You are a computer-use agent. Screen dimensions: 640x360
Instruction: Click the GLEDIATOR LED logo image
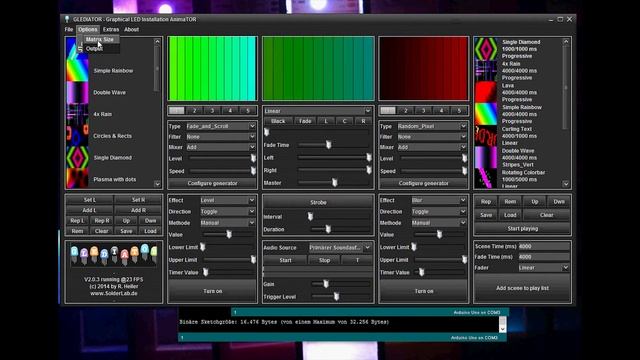pyautogui.click(x=114, y=255)
